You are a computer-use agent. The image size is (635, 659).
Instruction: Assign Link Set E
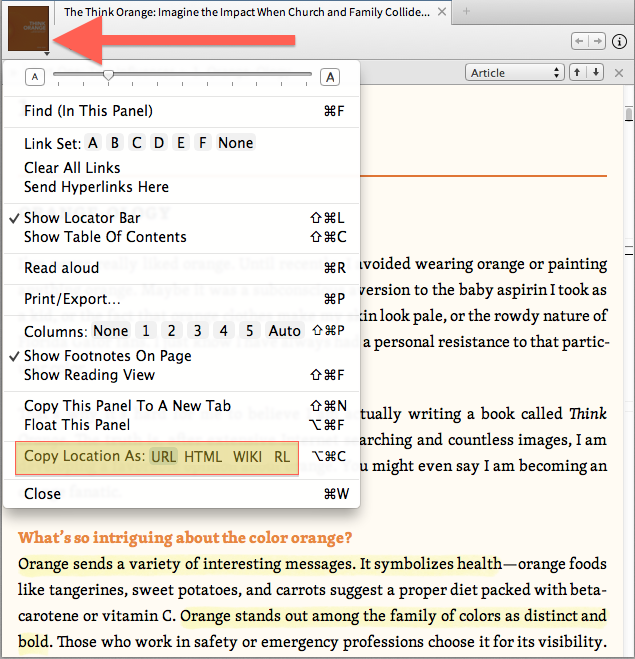181,143
